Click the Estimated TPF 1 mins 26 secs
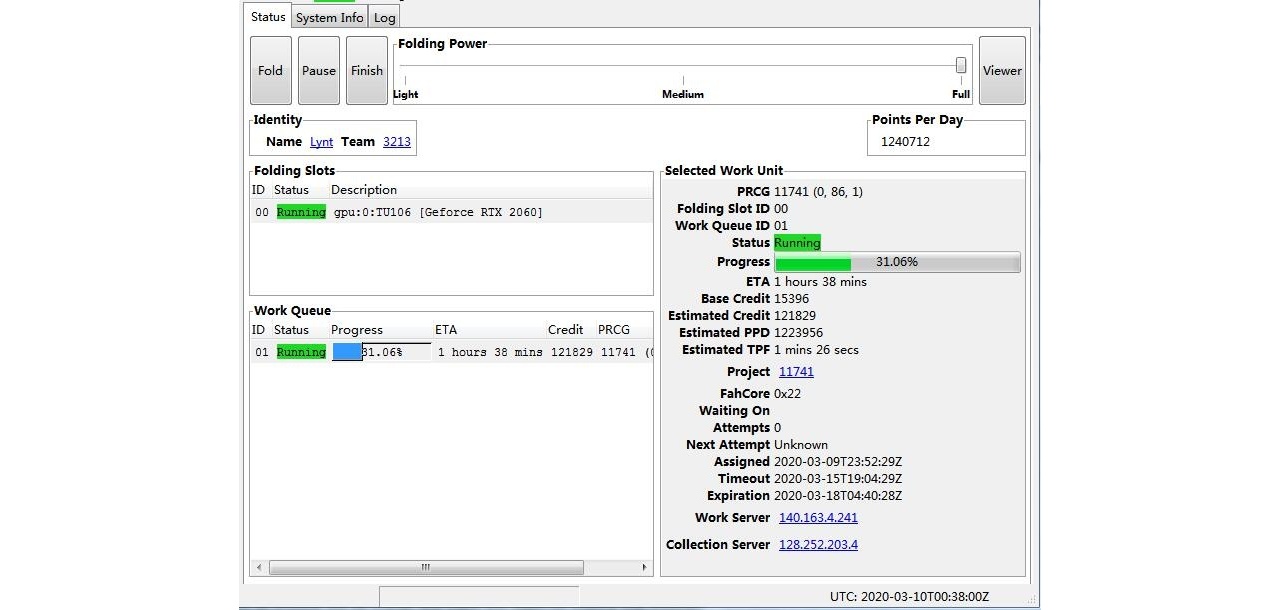The width and height of the screenshot is (1280, 610). click(x=816, y=350)
